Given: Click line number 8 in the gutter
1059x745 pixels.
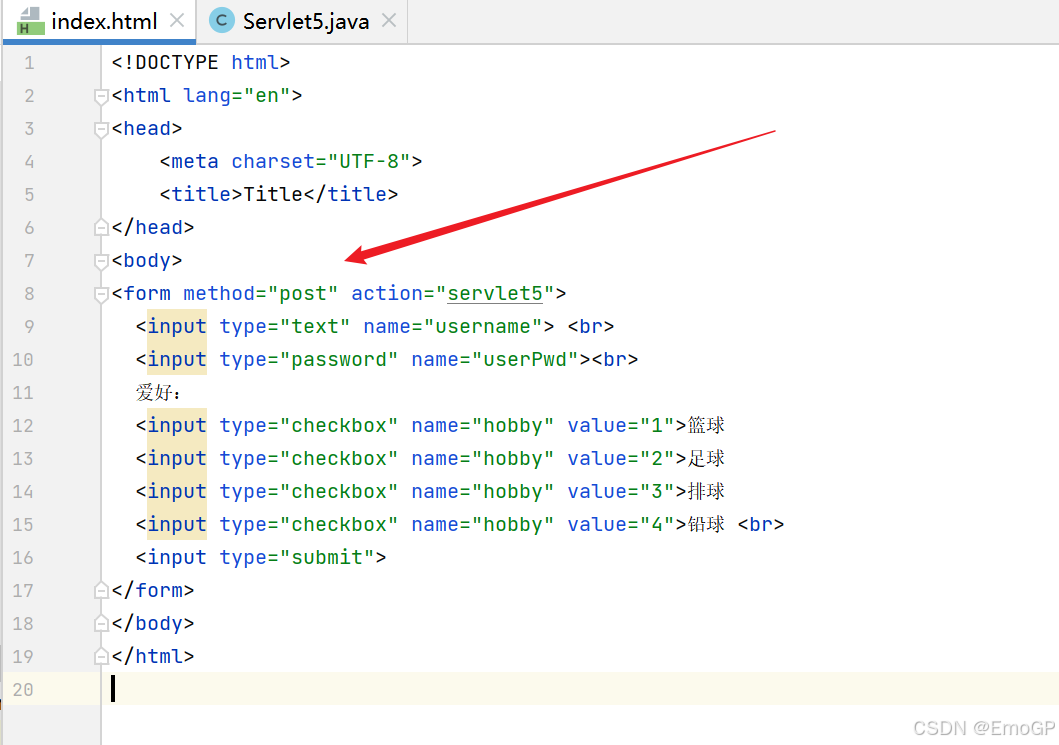Looking at the screenshot, I should (29, 294).
